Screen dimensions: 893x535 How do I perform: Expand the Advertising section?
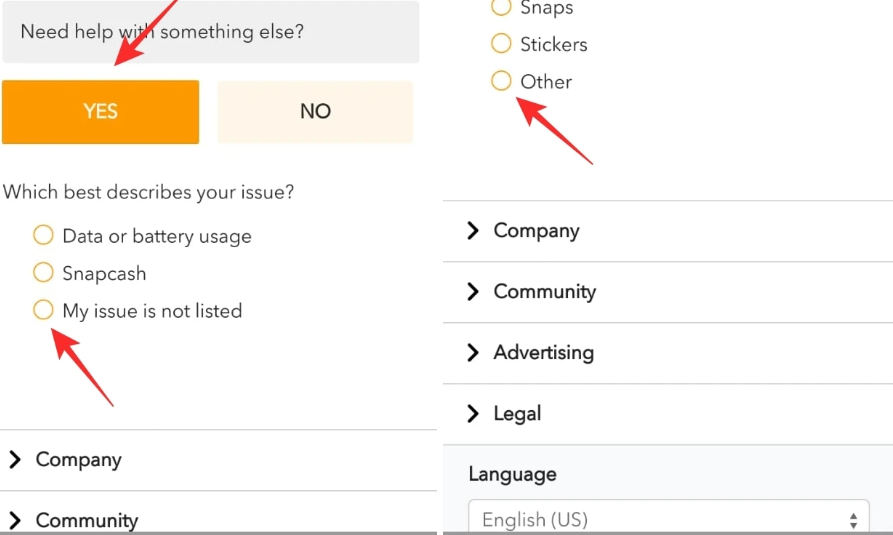668,353
